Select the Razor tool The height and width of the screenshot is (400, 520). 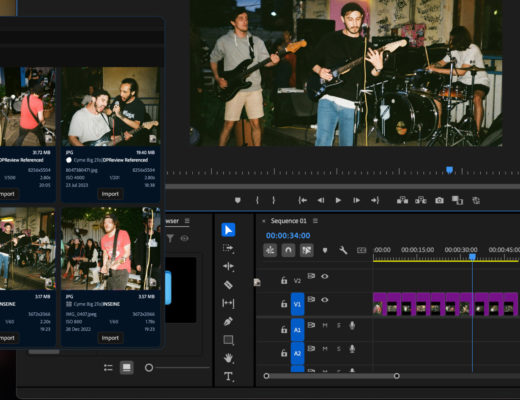point(228,285)
